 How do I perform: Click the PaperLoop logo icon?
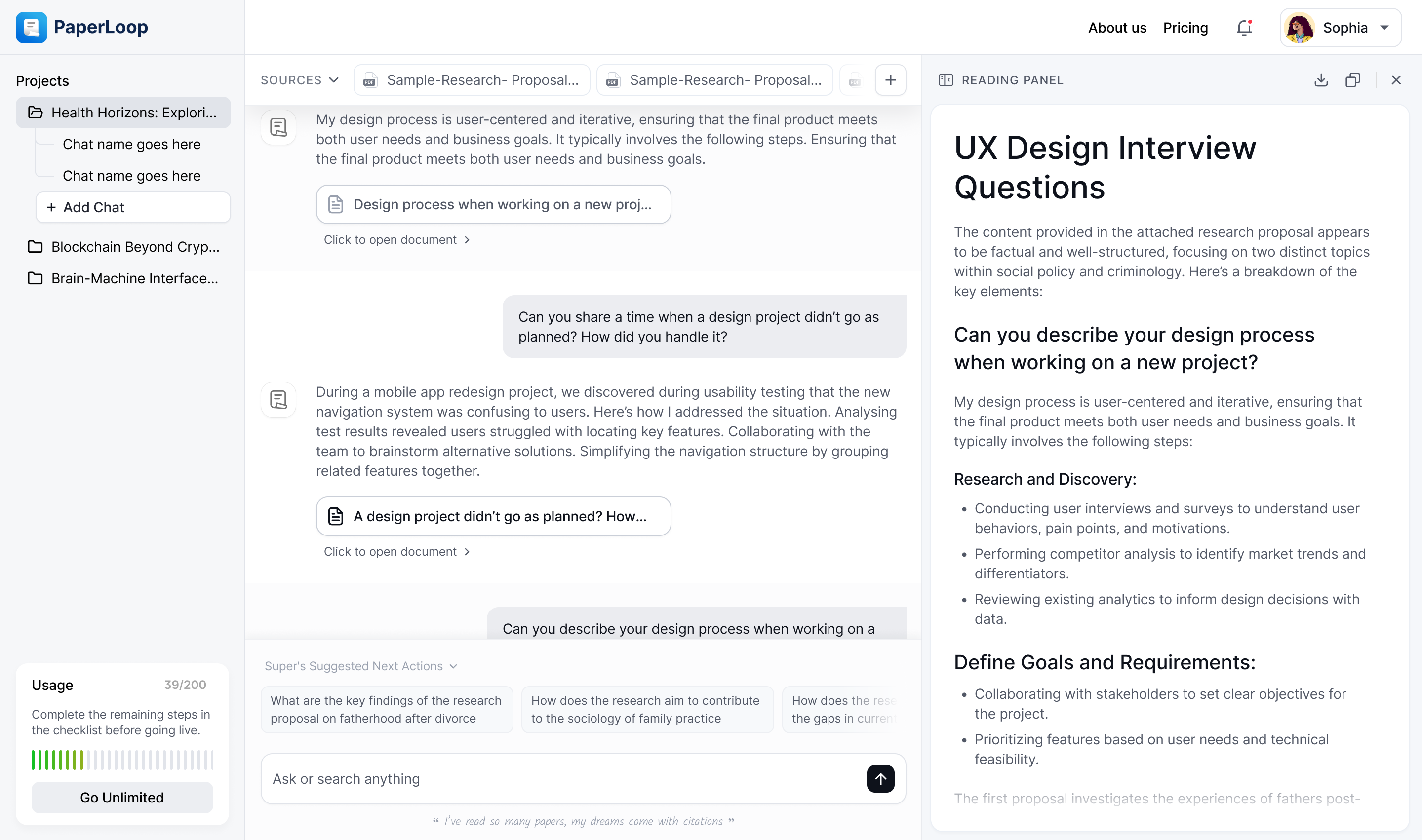[31, 27]
